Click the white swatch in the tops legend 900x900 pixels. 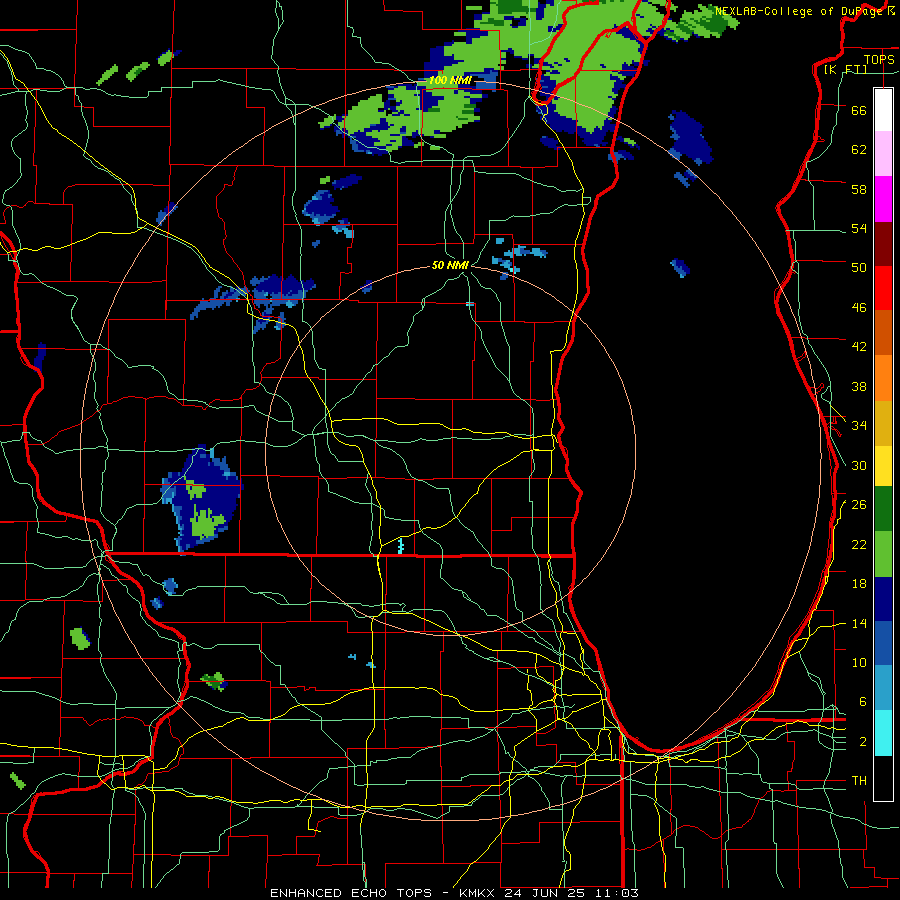(x=883, y=110)
